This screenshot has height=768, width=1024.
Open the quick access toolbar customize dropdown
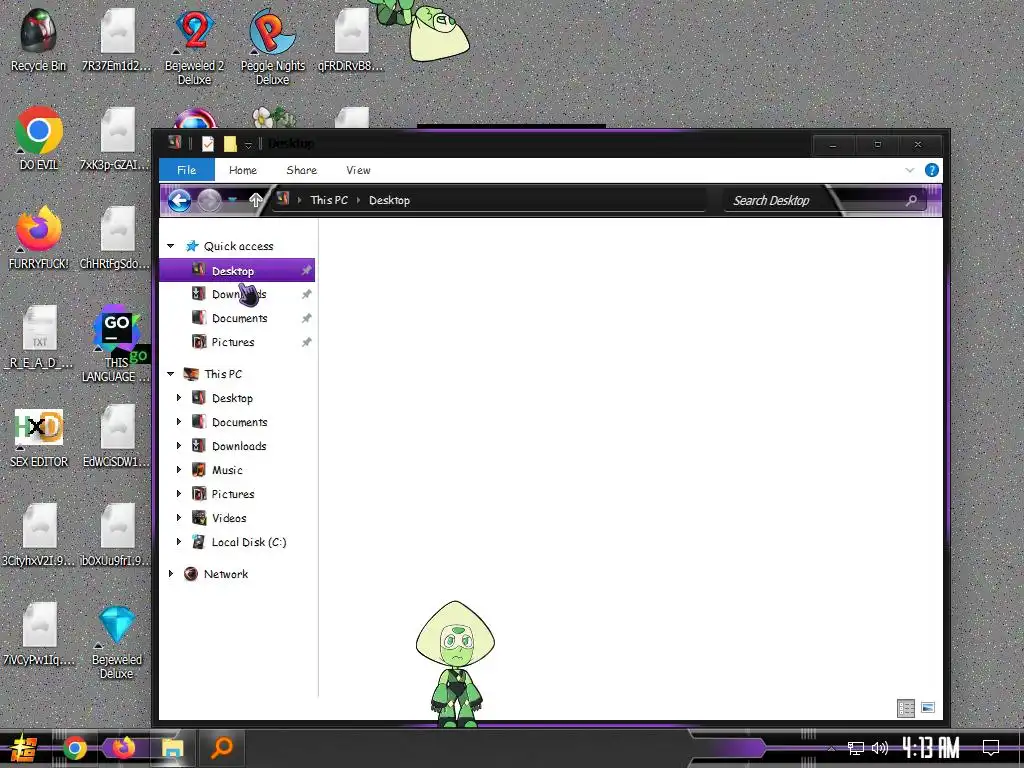click(x=248, y=144)
